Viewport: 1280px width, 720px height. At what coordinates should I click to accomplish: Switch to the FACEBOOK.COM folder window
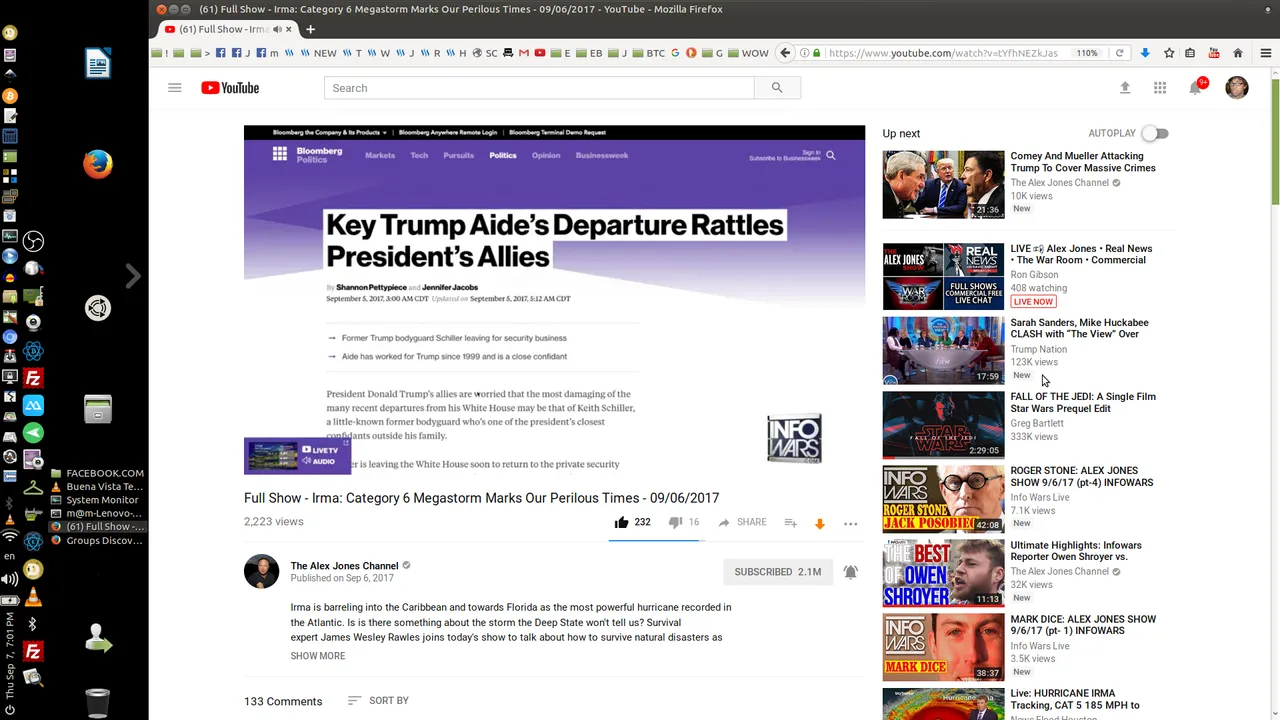click(97, 473)
